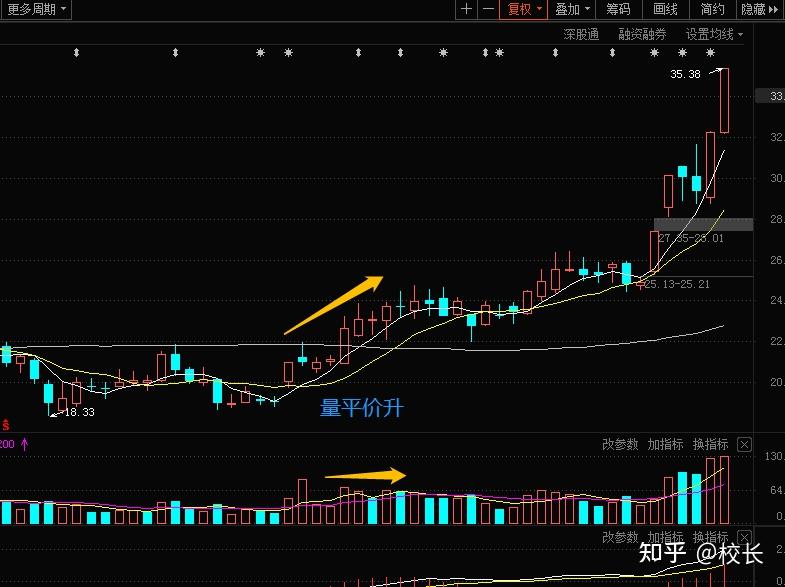Click the 35.38 high price label

coord(685,74)
